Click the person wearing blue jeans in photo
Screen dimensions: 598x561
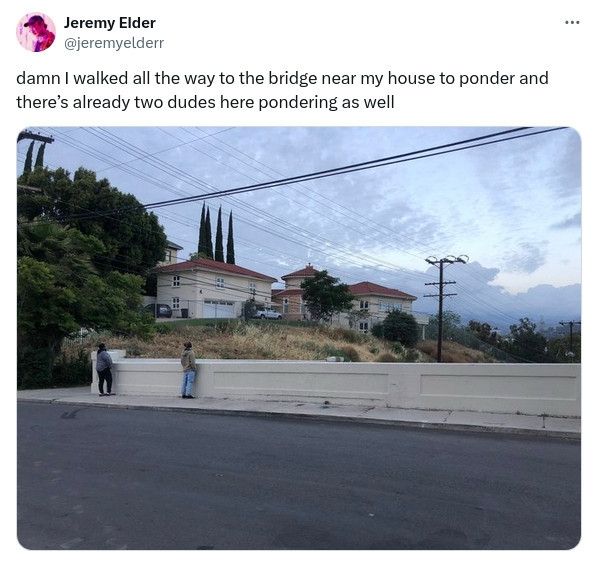point(188,370)
